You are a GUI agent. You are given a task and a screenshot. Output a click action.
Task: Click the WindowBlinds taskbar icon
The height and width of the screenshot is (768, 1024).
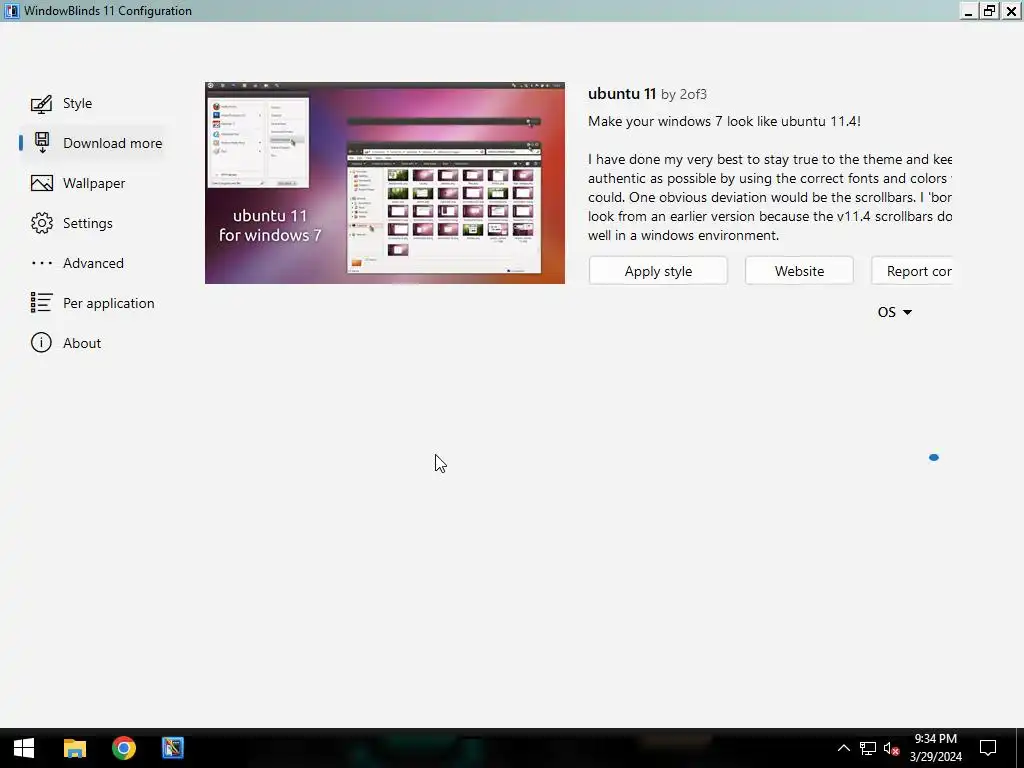coord(173,748)
